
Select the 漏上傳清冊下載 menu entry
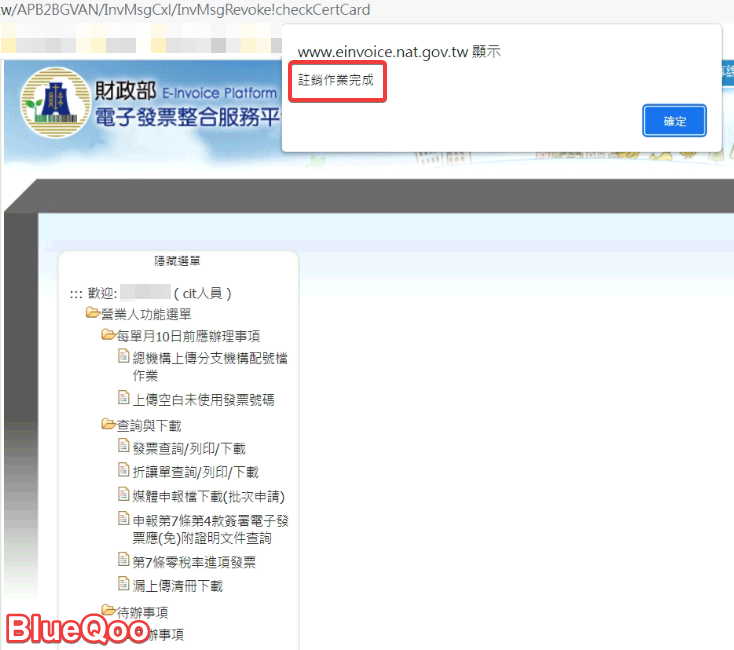click(x=178, y=586)
